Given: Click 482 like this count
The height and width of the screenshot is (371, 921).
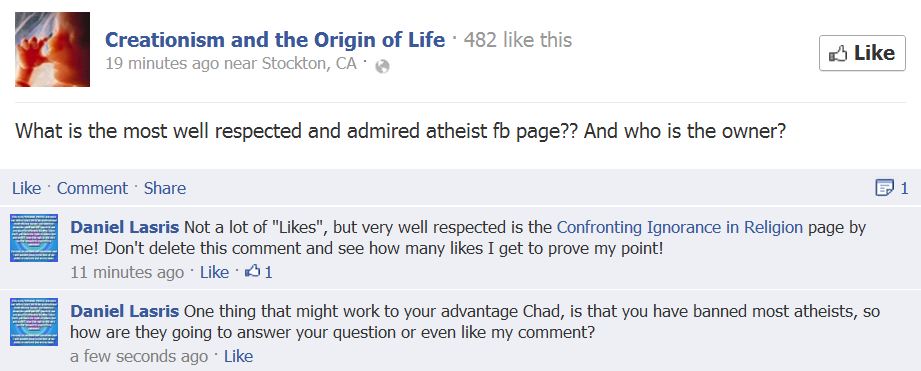Looking at the screenshot, I should click(x=517, y=40).
